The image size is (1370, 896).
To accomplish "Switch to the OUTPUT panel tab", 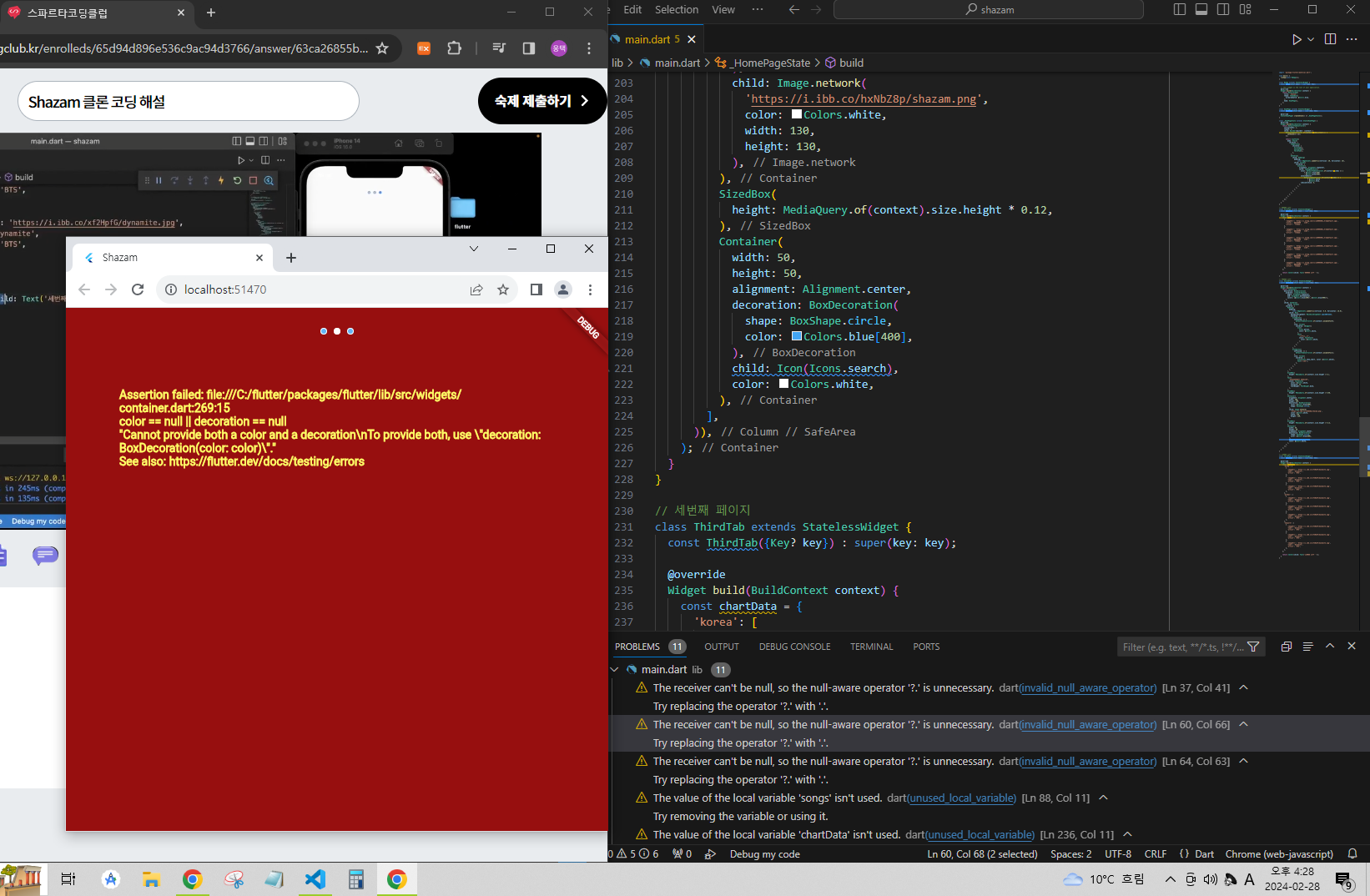I will click(x=722, y=647).
